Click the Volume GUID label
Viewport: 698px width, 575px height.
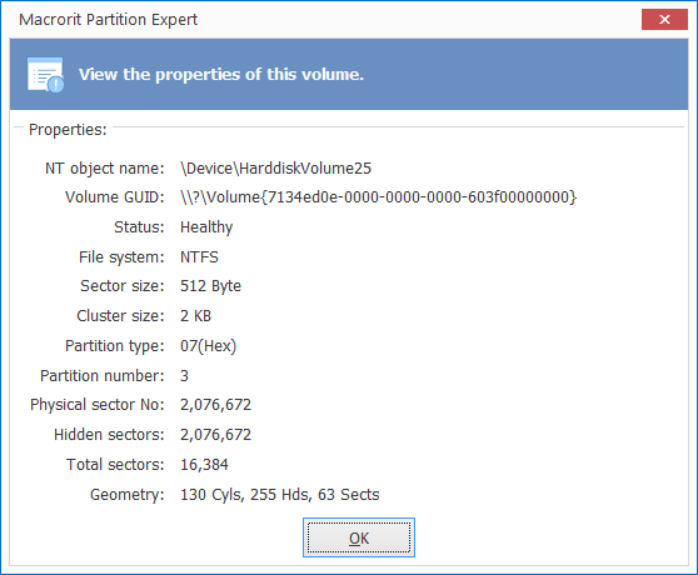click(x=115, y=197)
